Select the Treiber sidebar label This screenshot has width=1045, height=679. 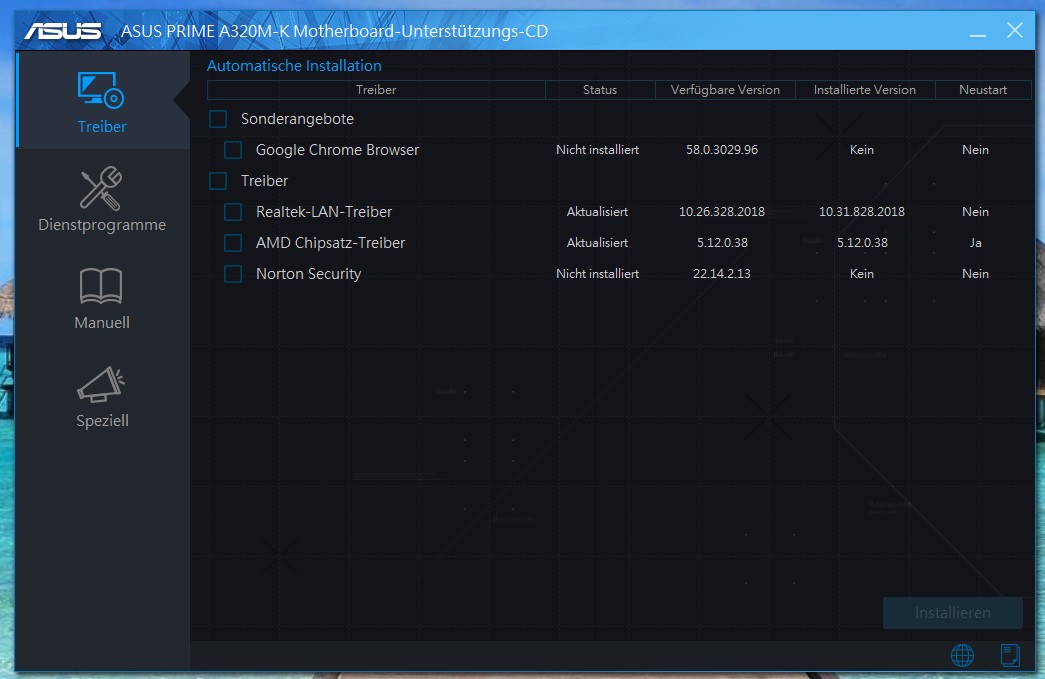click(102, 127)
